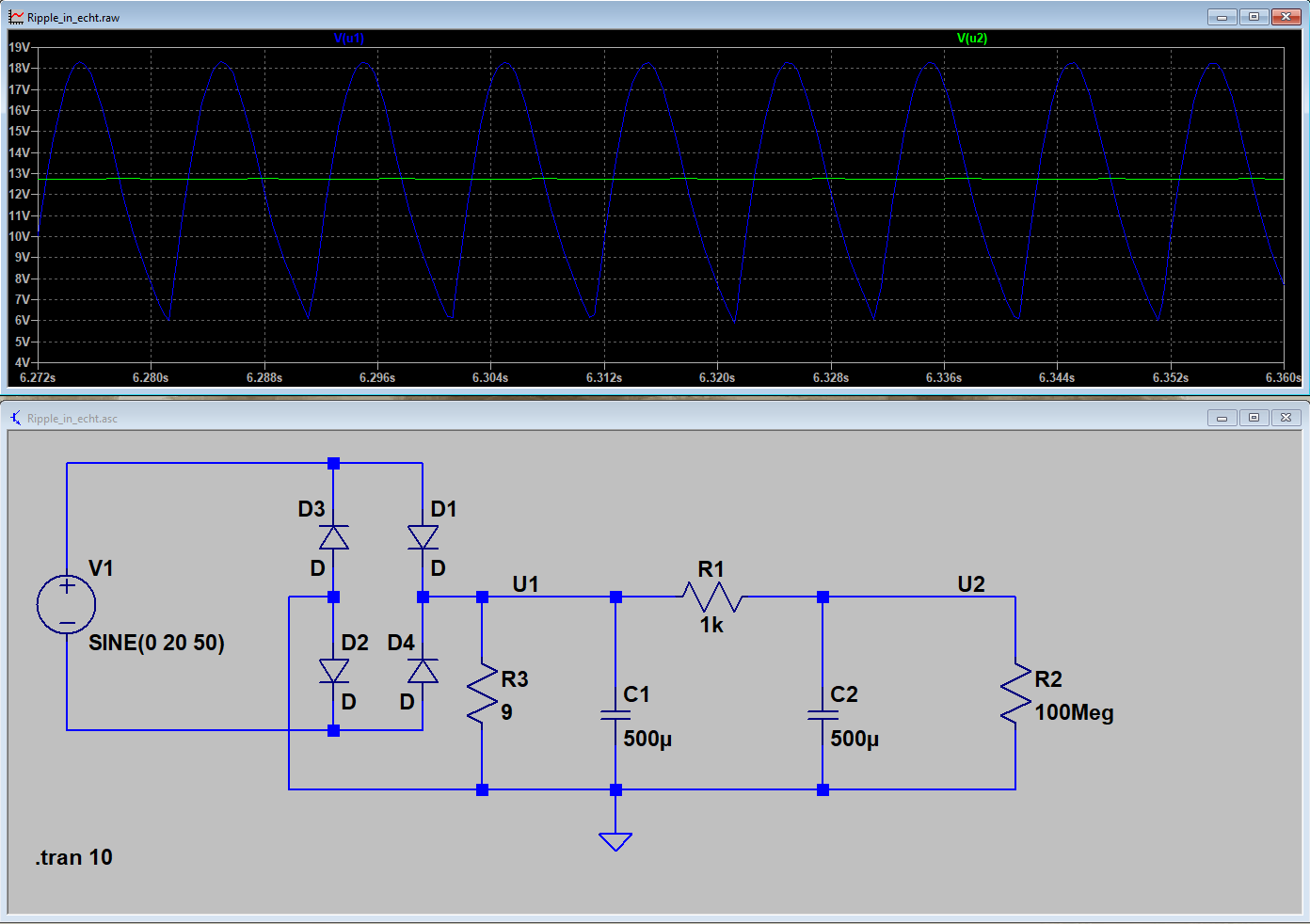
Task: Close the Ripple_in_echt.raw waveform window
Action: coord(1286,17)
